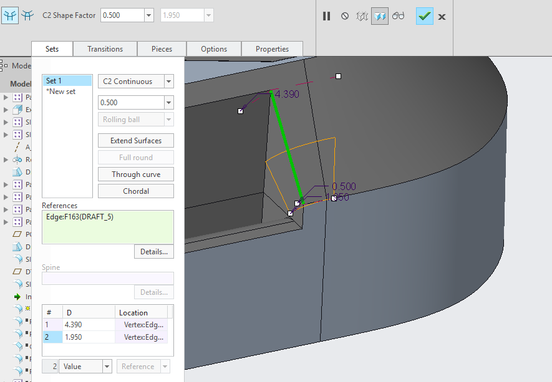
Task: Click the green checkmark to accept the round
Action: tap(424, 16)
